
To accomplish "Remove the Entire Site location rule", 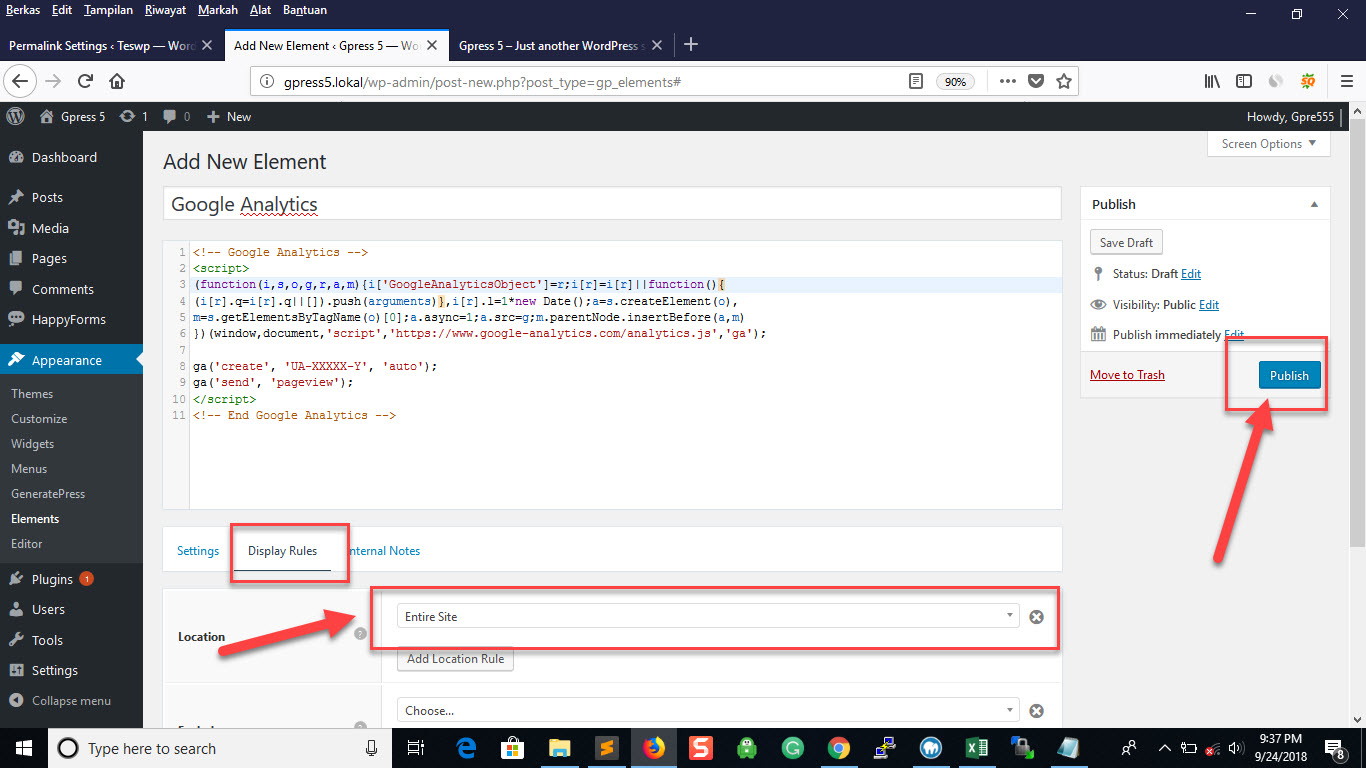I will click(x=1036, y=617).
